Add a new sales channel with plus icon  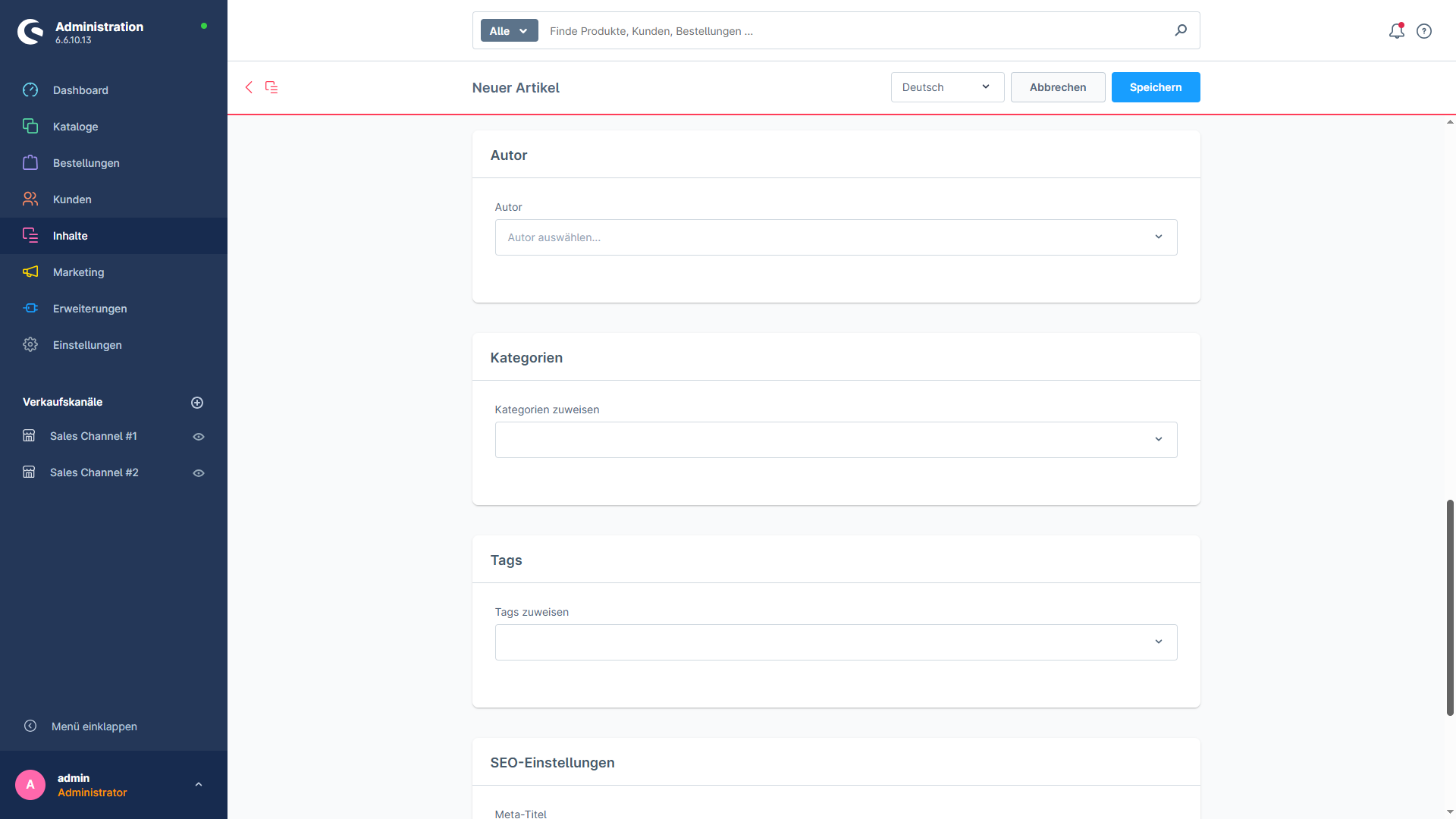pos(197,403)
